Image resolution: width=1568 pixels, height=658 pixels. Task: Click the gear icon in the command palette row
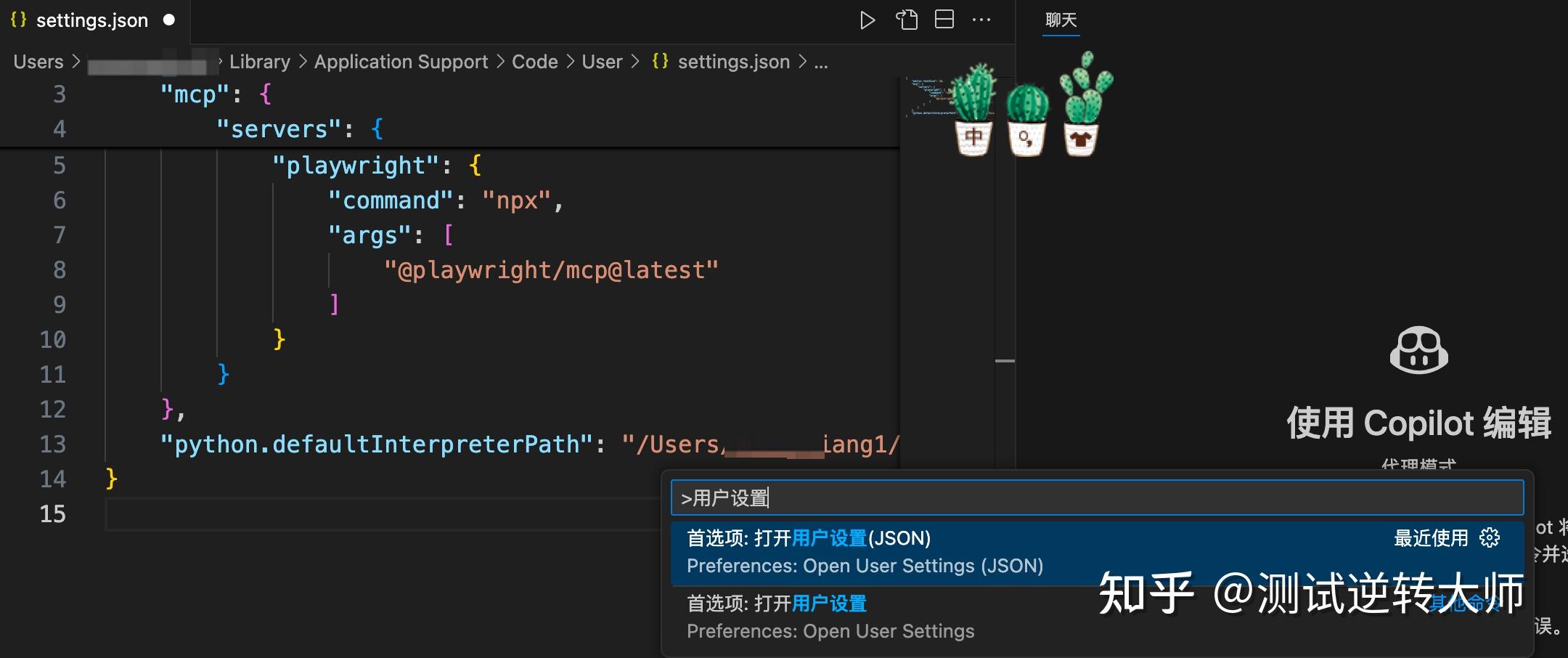1490,538
